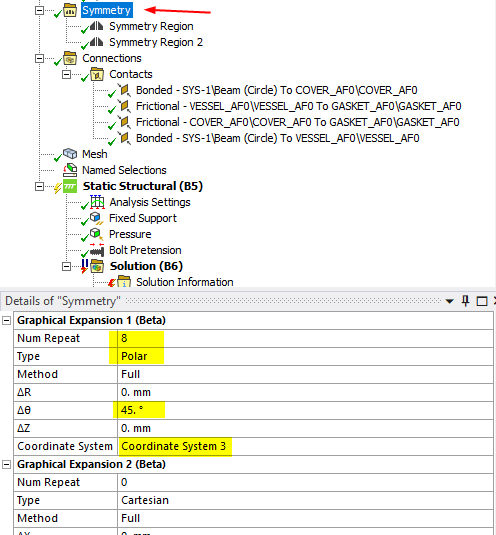Click the Named Selections icon
The image size is (496, 535).
coord(70,170)
